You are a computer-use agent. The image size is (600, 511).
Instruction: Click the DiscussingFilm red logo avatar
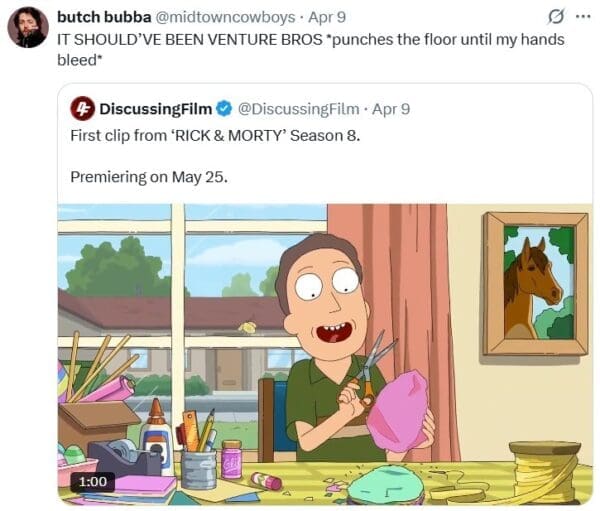83,108
